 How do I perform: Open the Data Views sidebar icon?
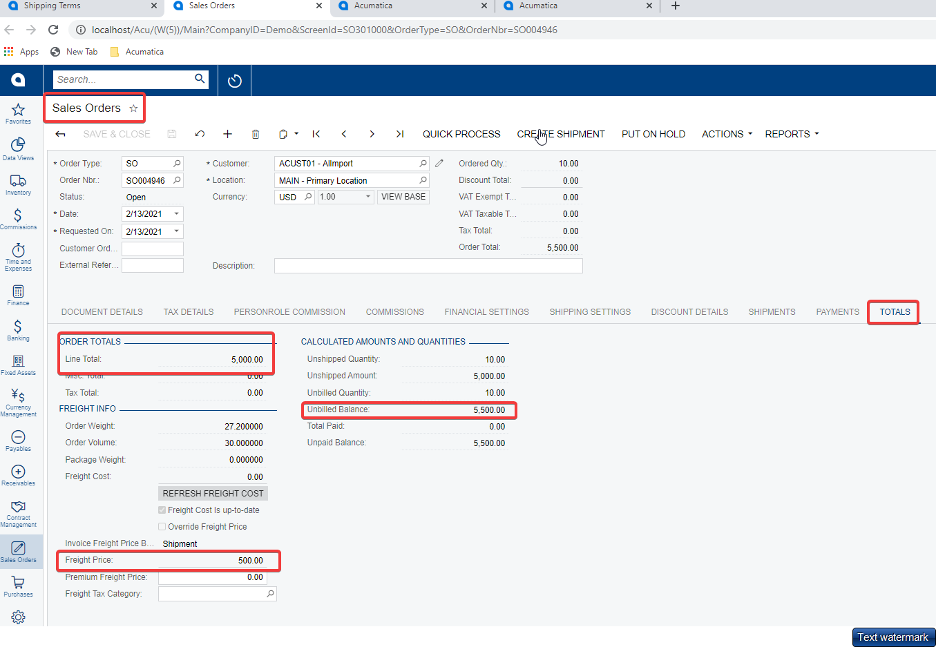point(18,147)
